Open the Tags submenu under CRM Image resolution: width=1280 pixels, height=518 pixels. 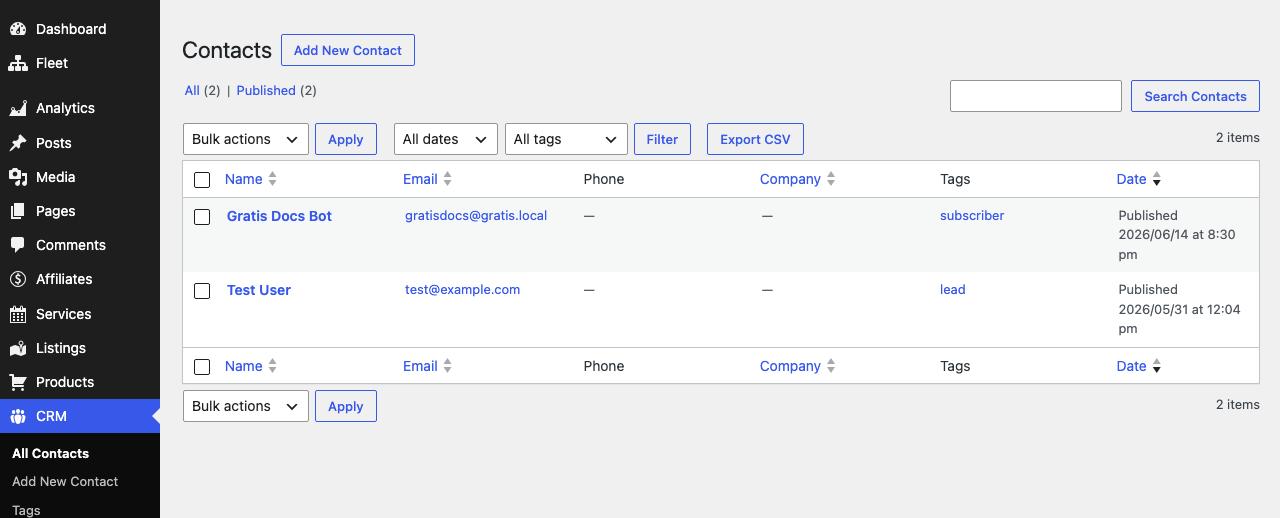coord(26,510)
